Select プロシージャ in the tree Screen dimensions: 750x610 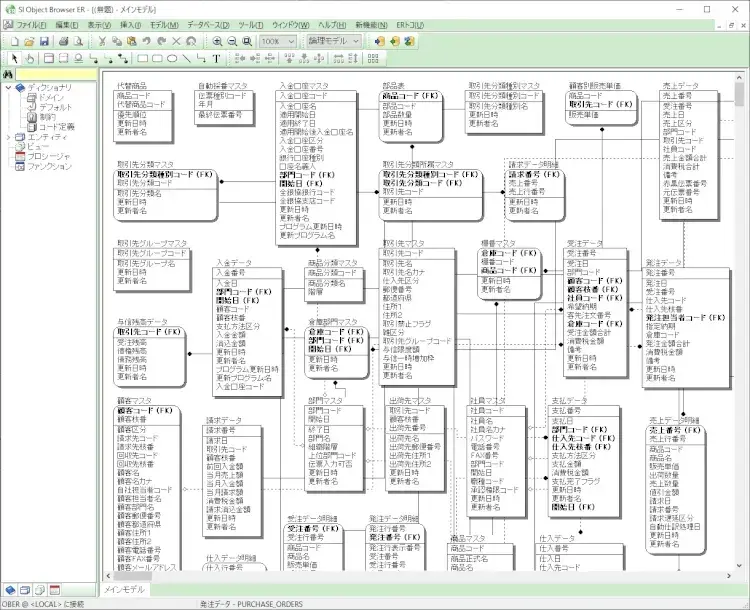[49, 156]
